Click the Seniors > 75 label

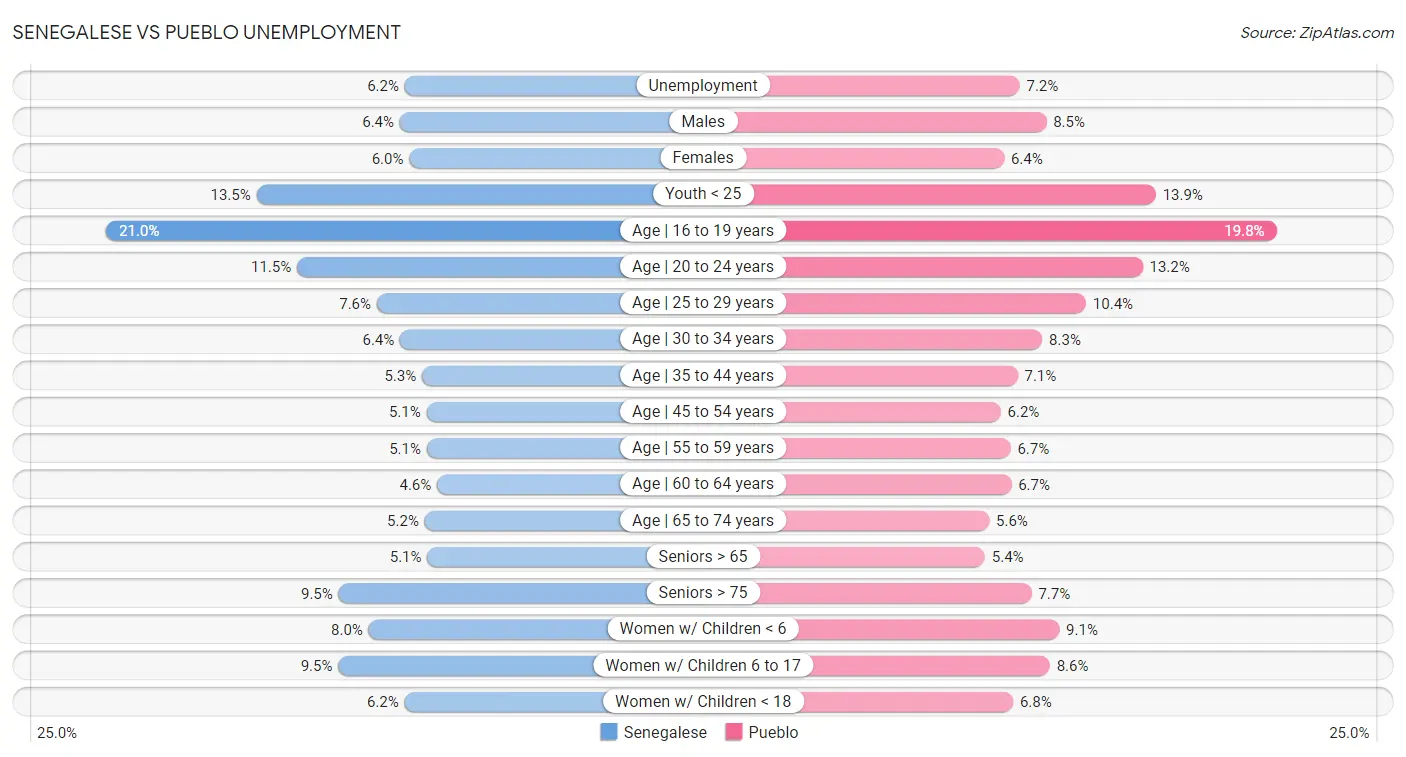(703, 593)
